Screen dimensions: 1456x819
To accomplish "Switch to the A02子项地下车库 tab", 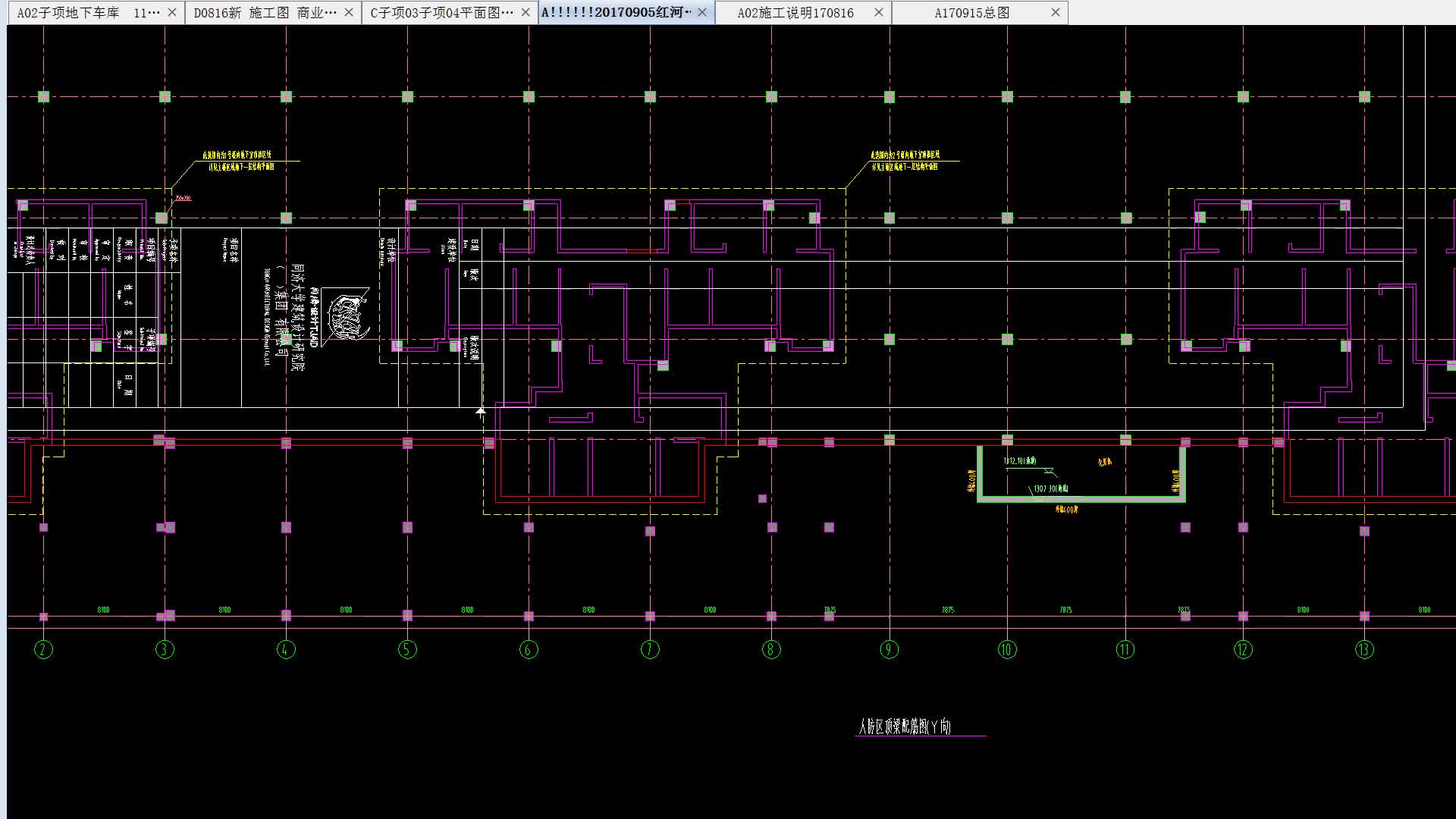I will (x=87, y=13).
